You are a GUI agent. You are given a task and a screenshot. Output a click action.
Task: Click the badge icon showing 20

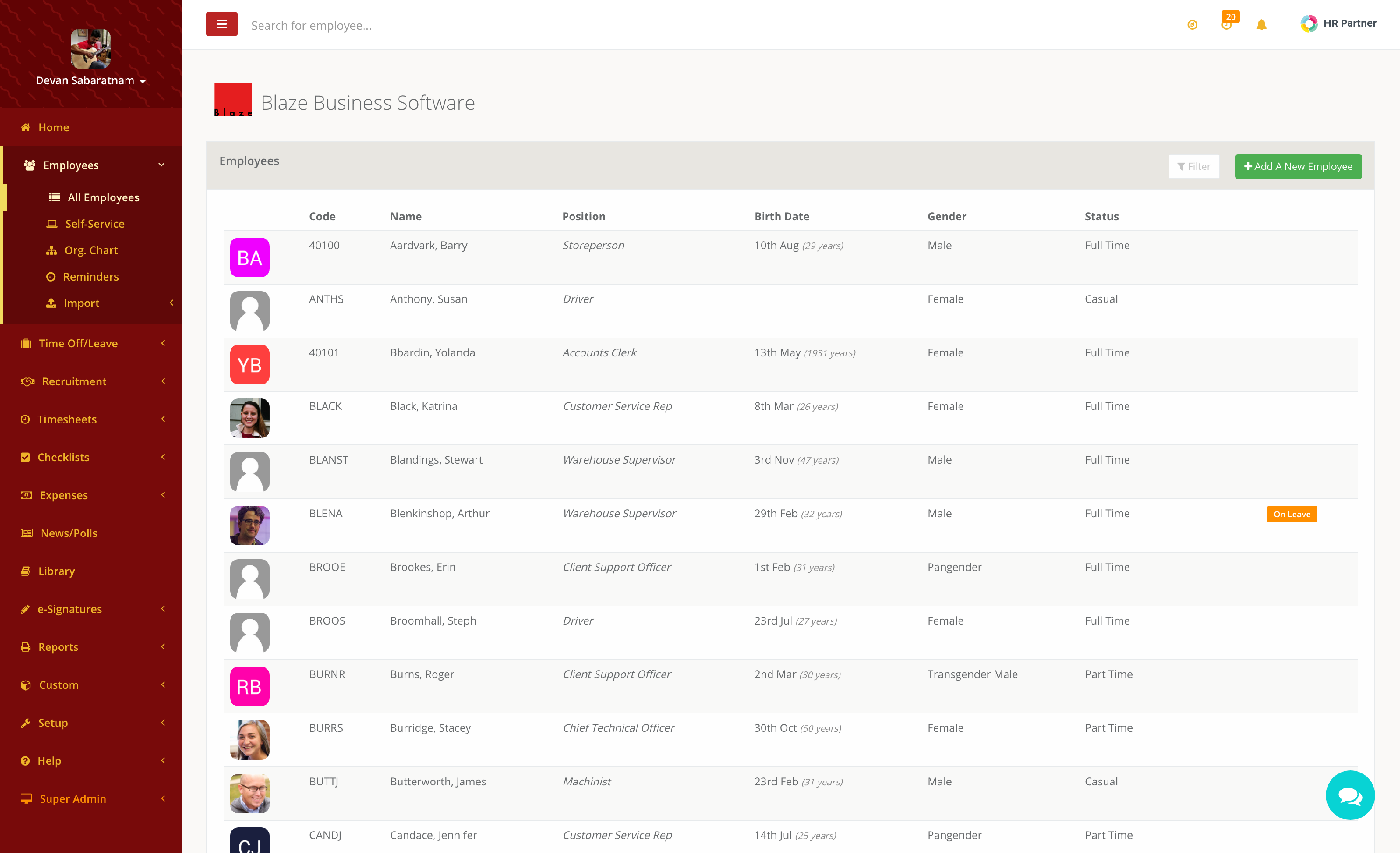[1227, 23]
